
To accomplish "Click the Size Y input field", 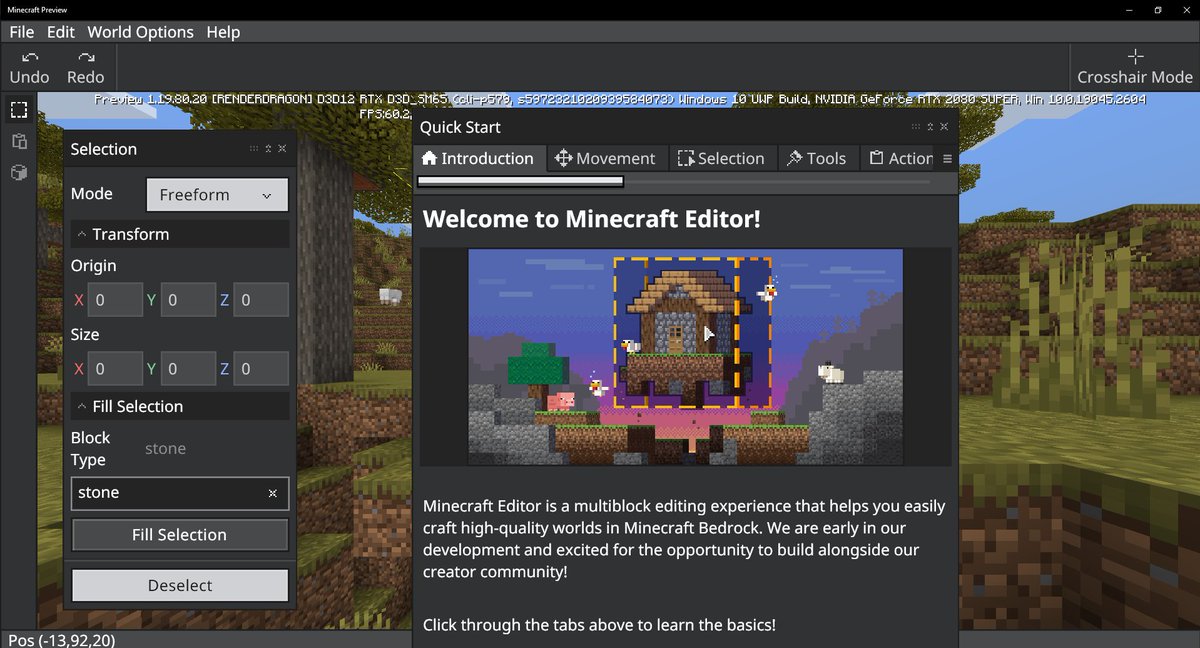I will (x=188, y=369).
